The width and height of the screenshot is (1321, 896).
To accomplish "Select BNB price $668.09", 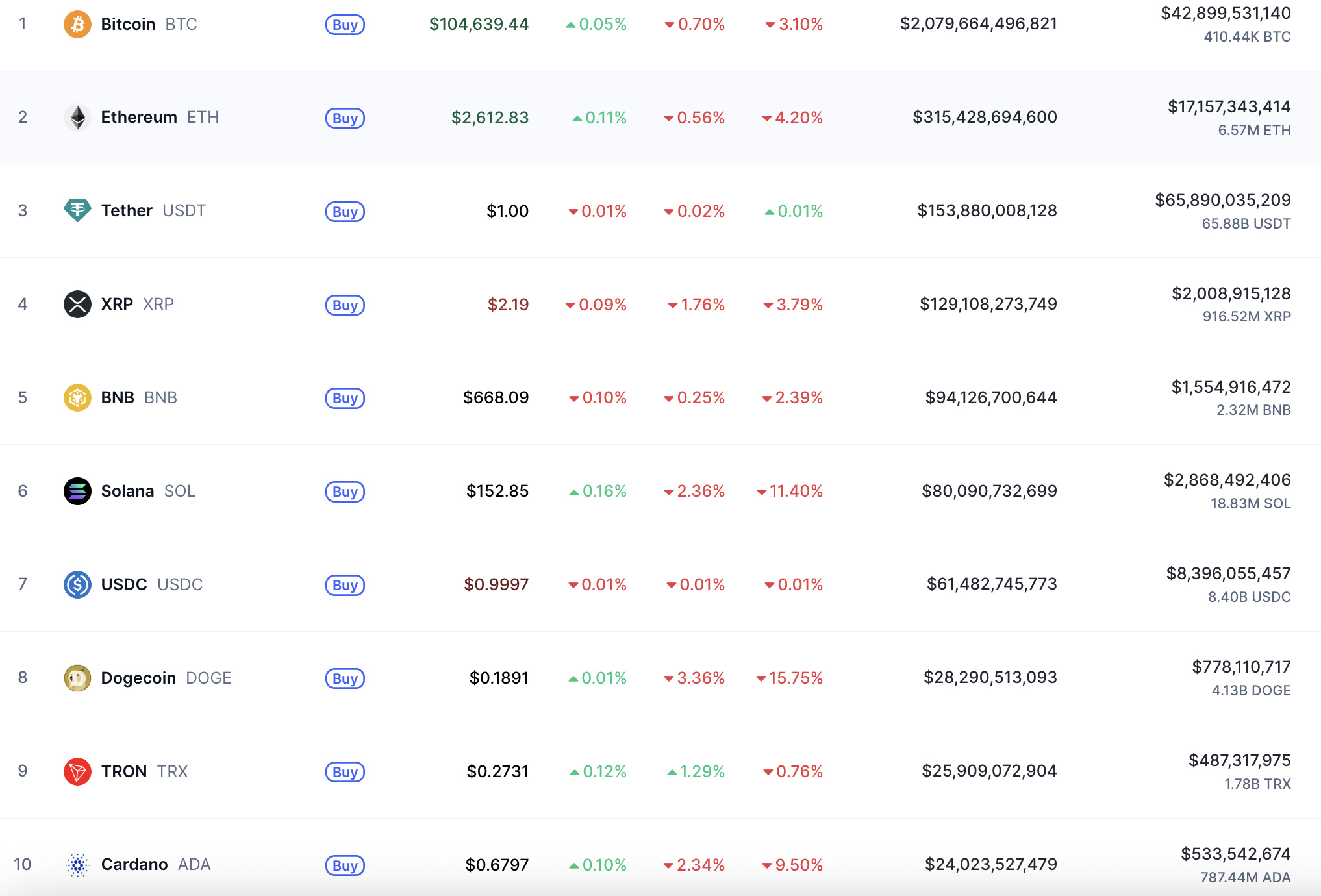I will coord(496,397).
